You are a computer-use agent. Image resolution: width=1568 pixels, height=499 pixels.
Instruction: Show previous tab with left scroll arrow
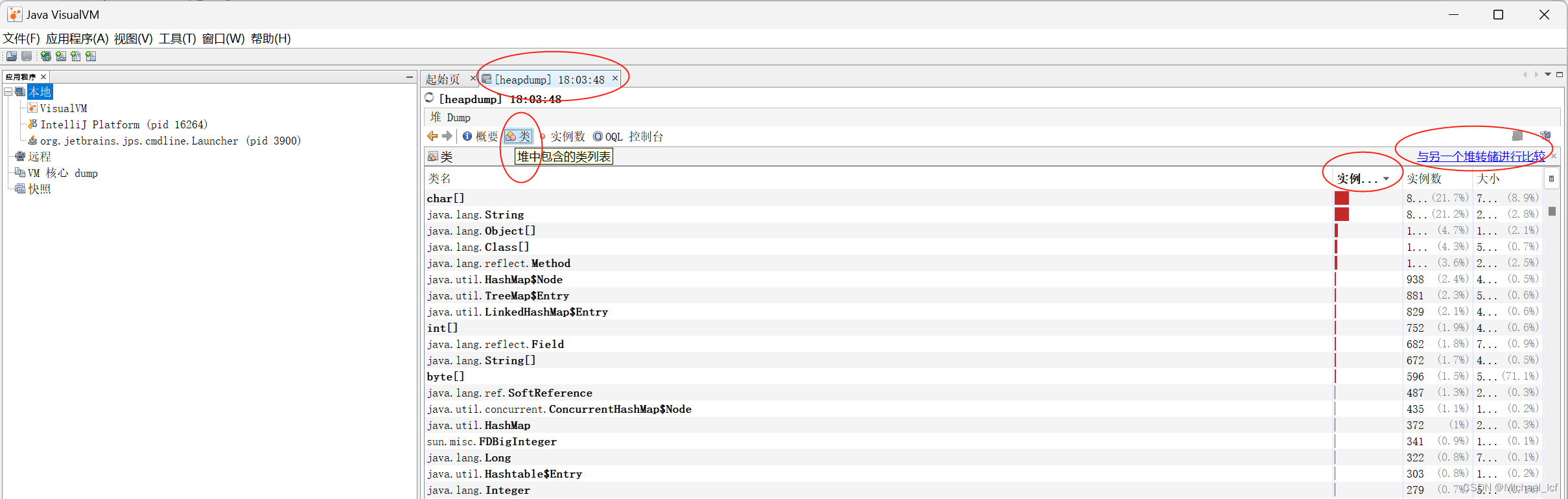[x=1525, y=75]
